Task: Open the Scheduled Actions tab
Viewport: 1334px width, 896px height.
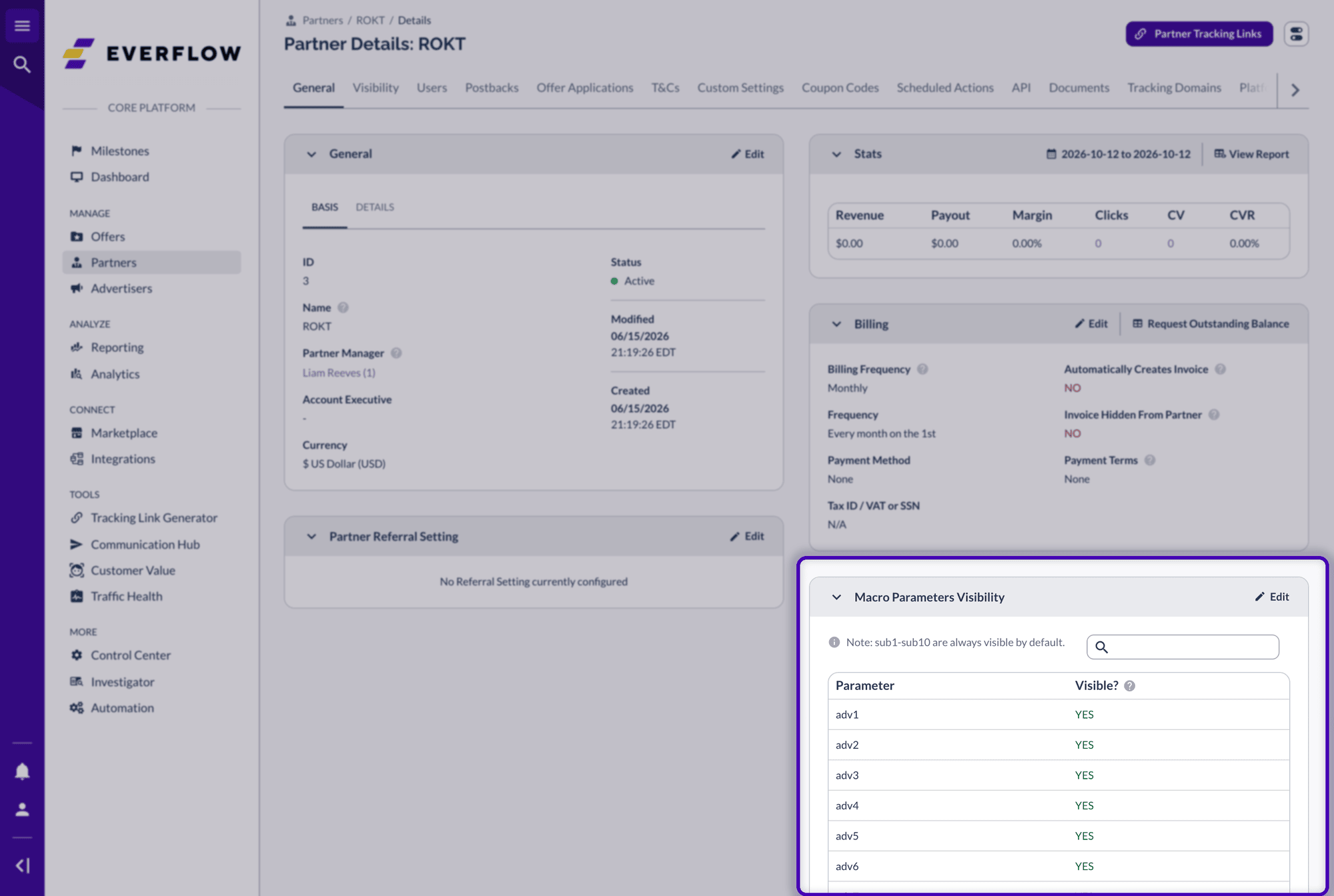Action: point(945,88)
